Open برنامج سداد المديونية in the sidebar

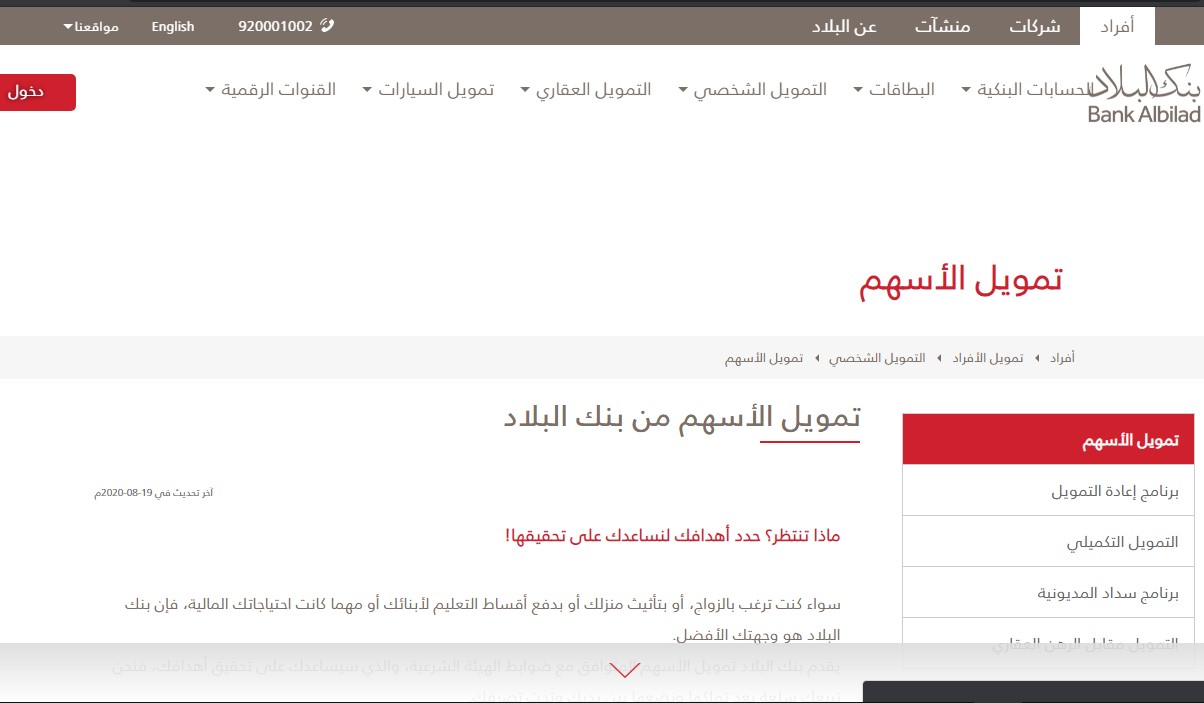[x=1048, y=593]
